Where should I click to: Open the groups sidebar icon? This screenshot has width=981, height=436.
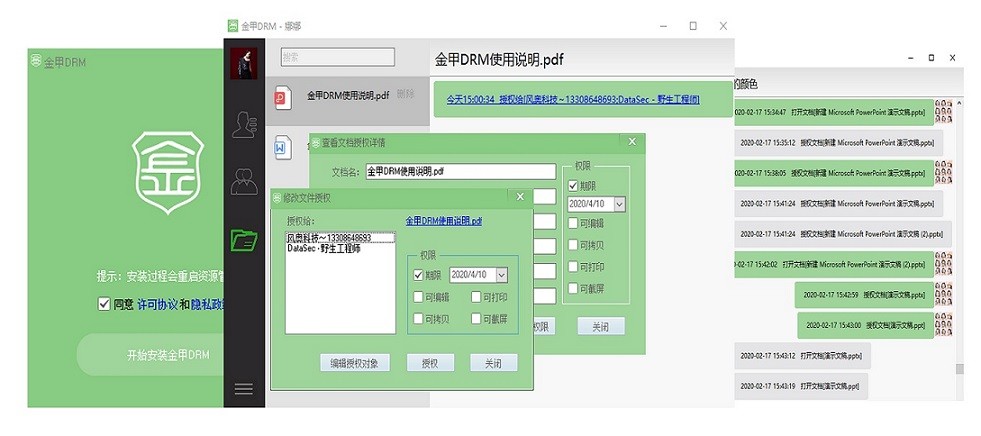tap(243, 181)
